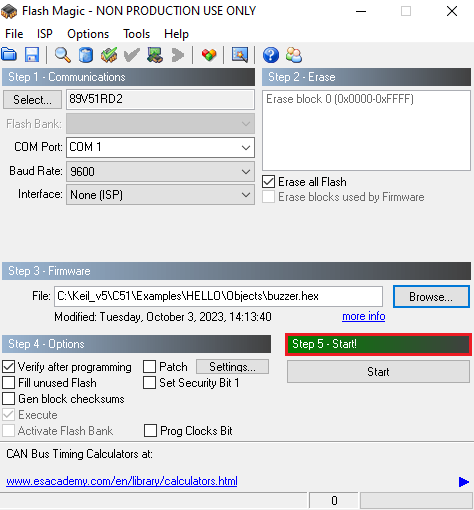This screenshot has height=510, width=474.
Task: Check the Patch option
Action: coord(149,367)
